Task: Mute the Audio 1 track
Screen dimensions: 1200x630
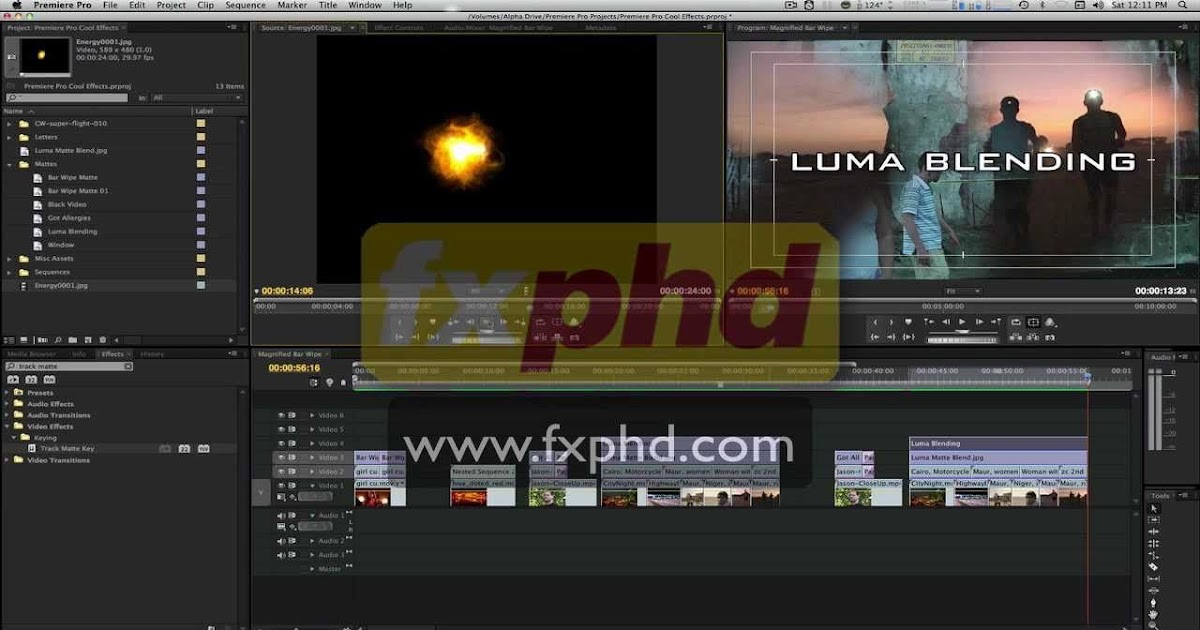Action: tap(281, 515)
